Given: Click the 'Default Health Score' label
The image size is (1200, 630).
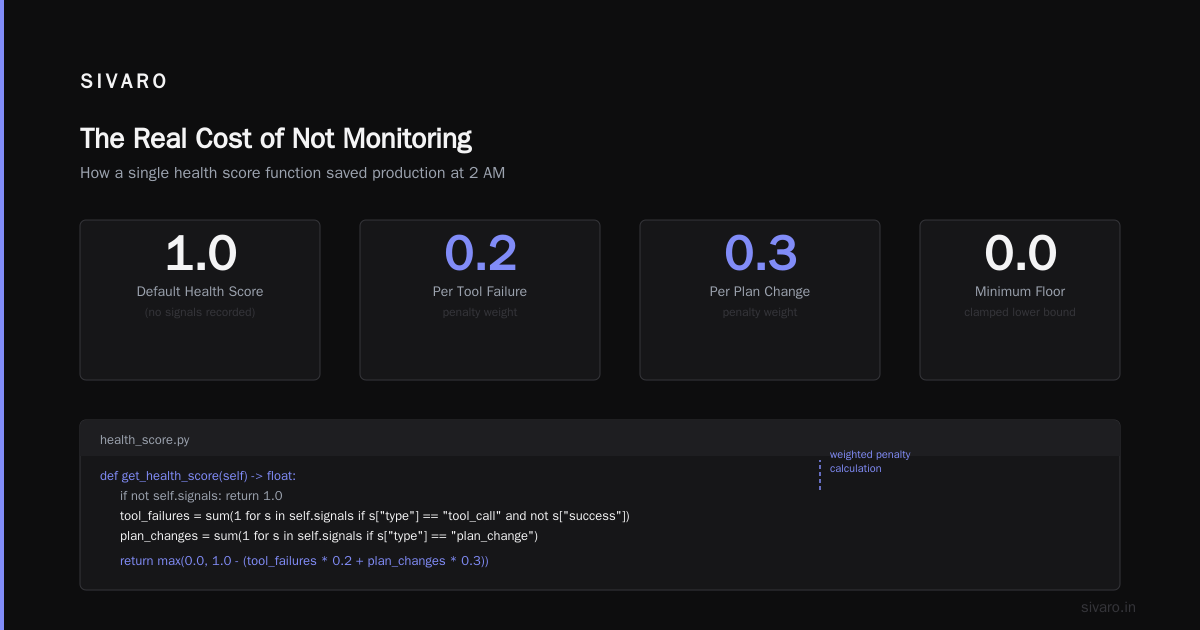Looking at the screenshot, I should point(200,292).
